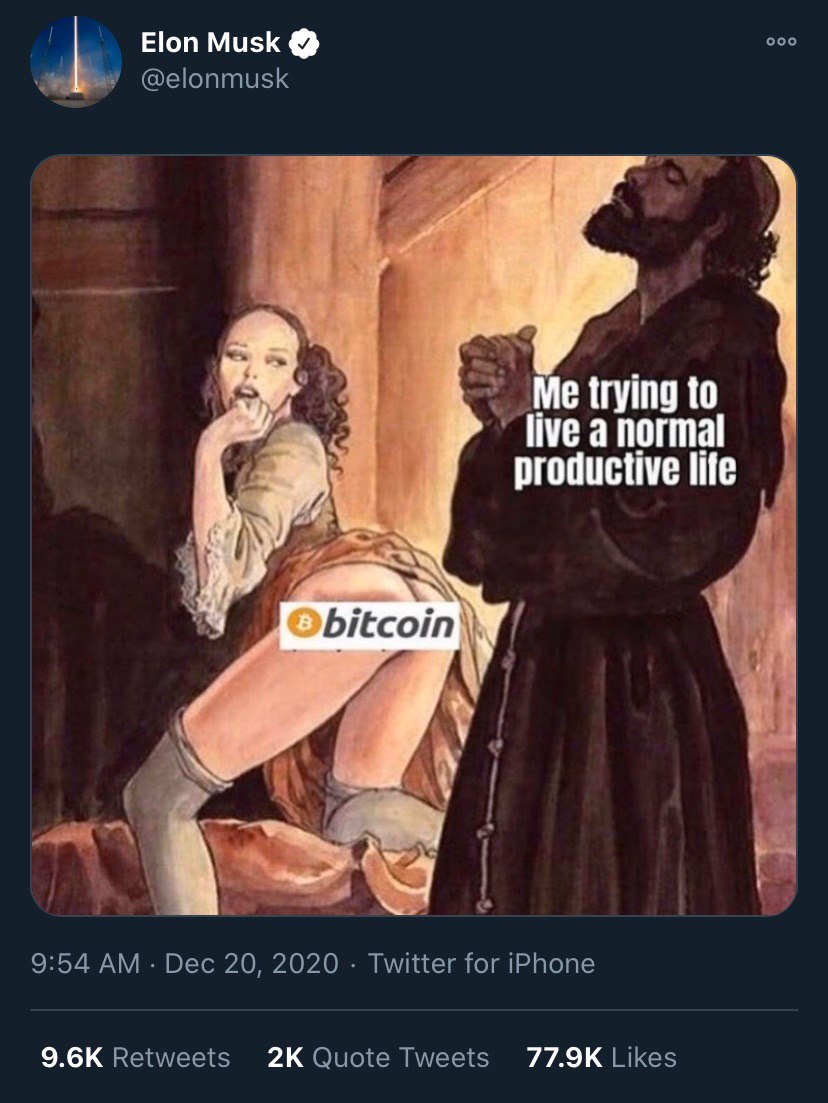
Task: Click the orange Bitcoin coin logo
Action: (304, 623)
